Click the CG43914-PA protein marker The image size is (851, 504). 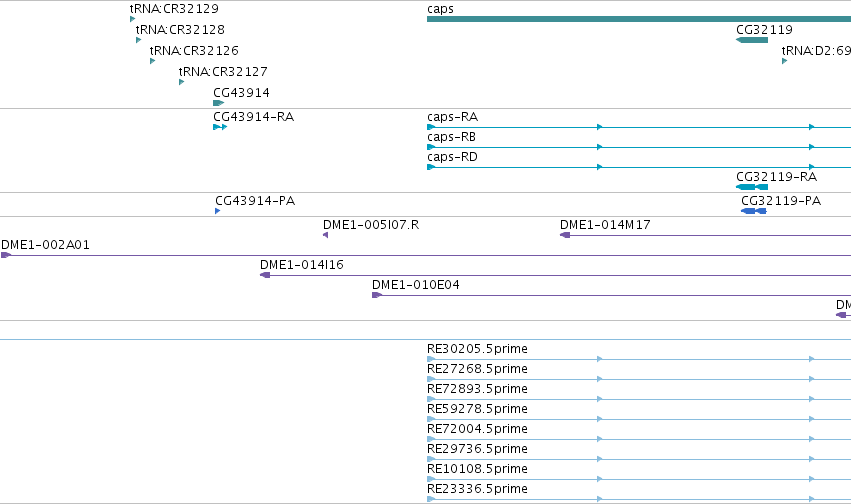click(218, 211)
